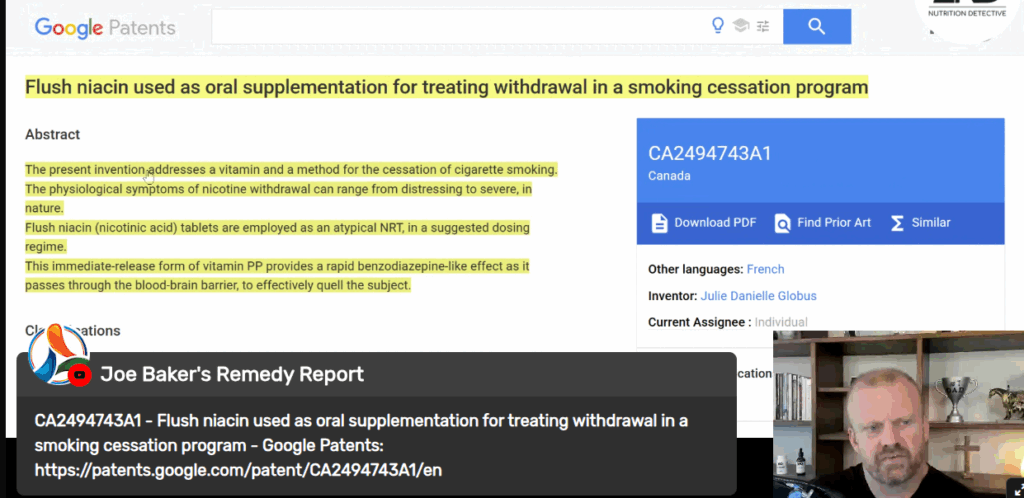Click the CA2494743A1 patent number heading
The height and width of the screenshot is (498, 1024).
click(x=710, y=153)
